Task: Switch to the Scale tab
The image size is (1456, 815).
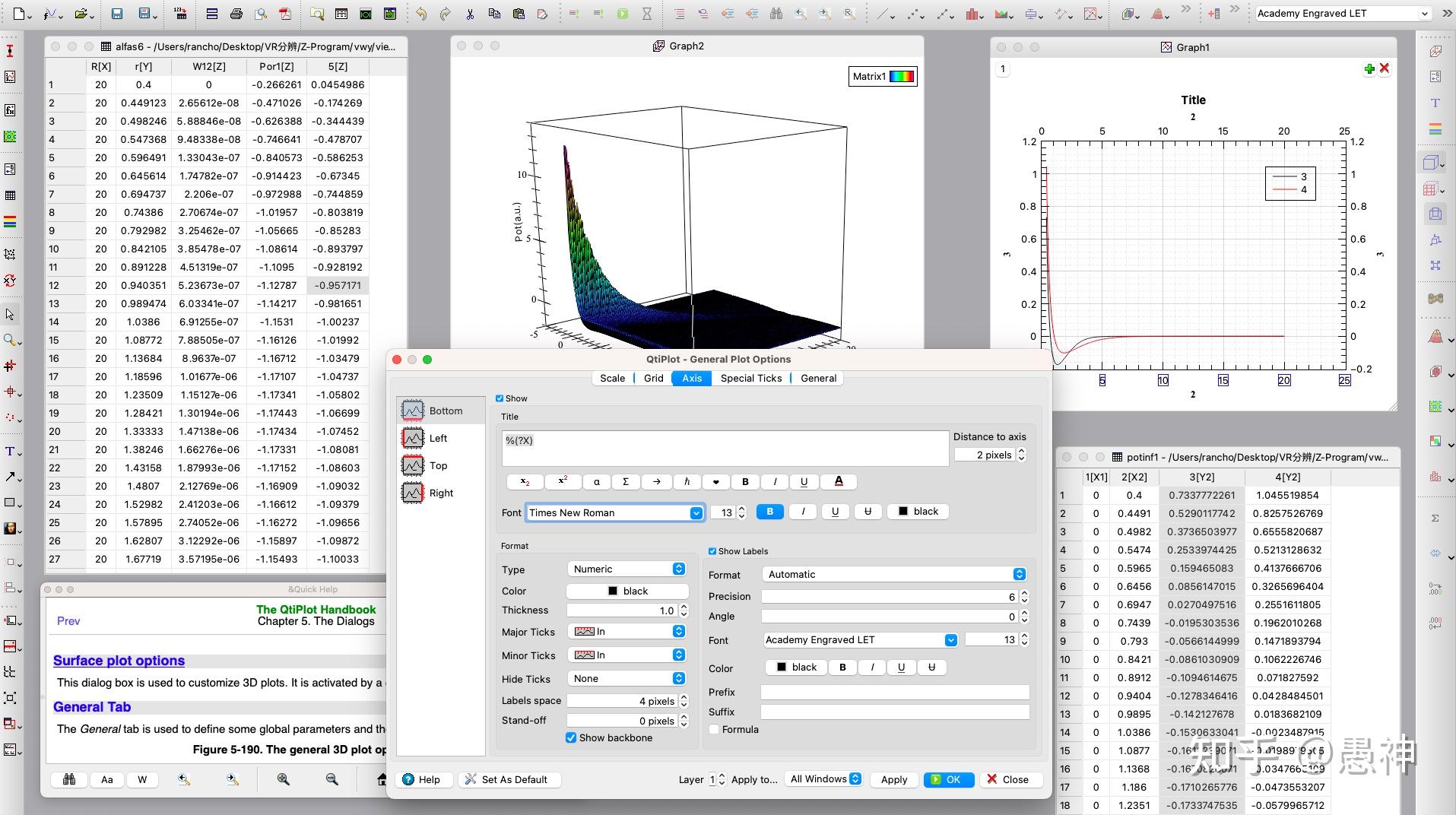Action: coord(612,378)
